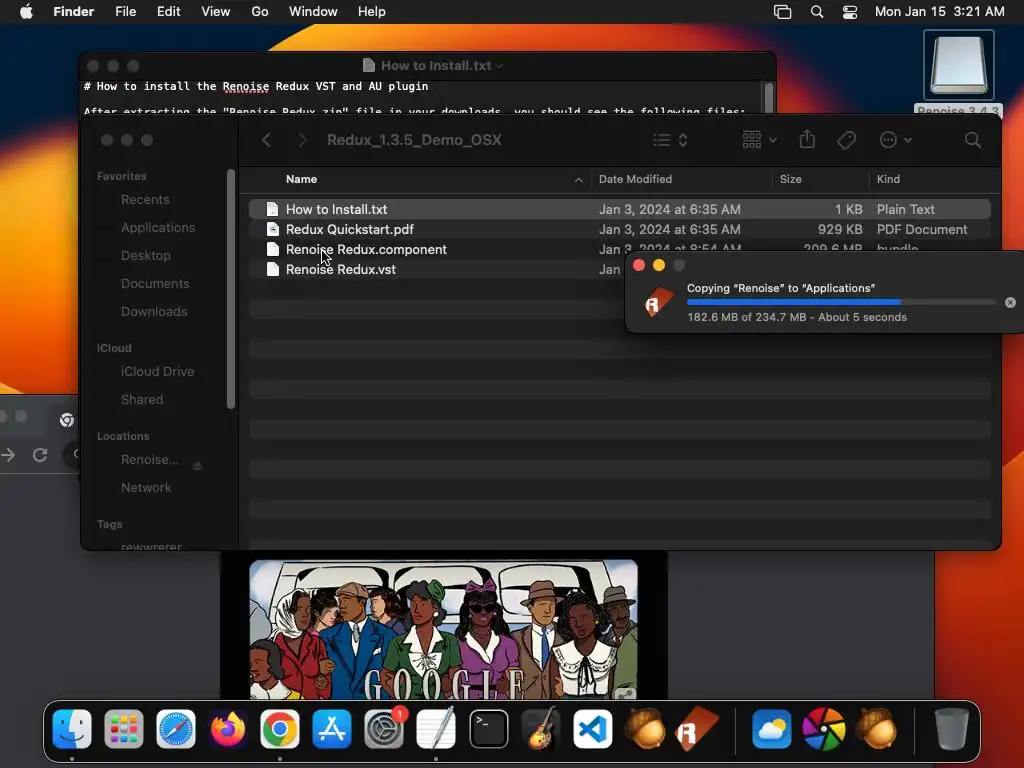Sort by Size column header

pyautogui.click(x=790, y=179)
